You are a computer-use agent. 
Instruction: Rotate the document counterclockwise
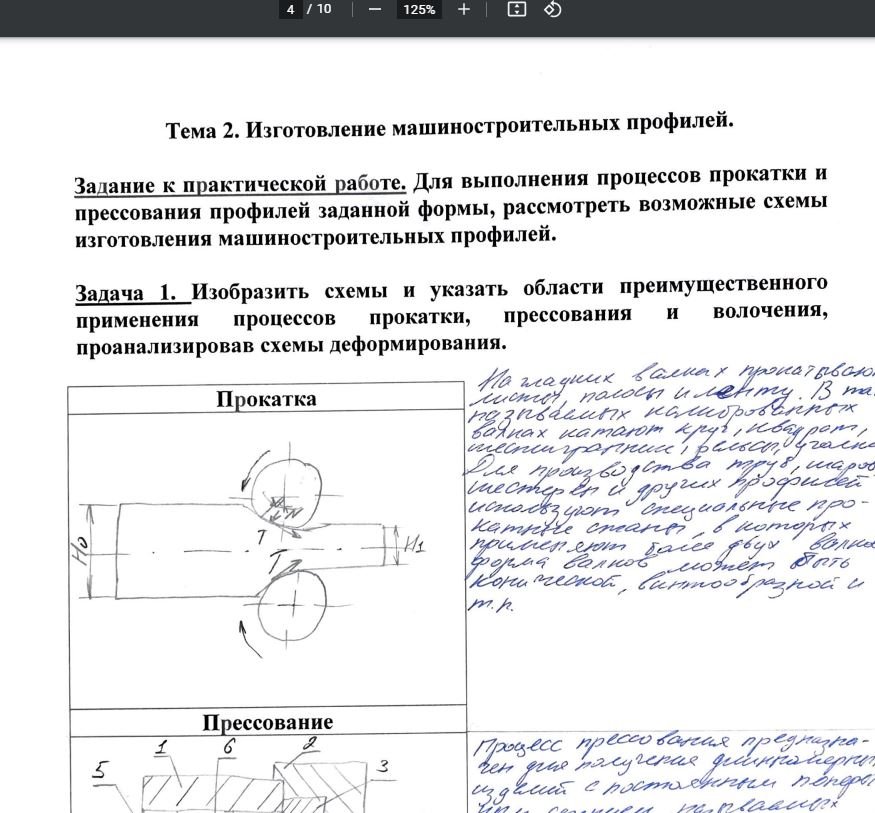[x=552, y=9]
